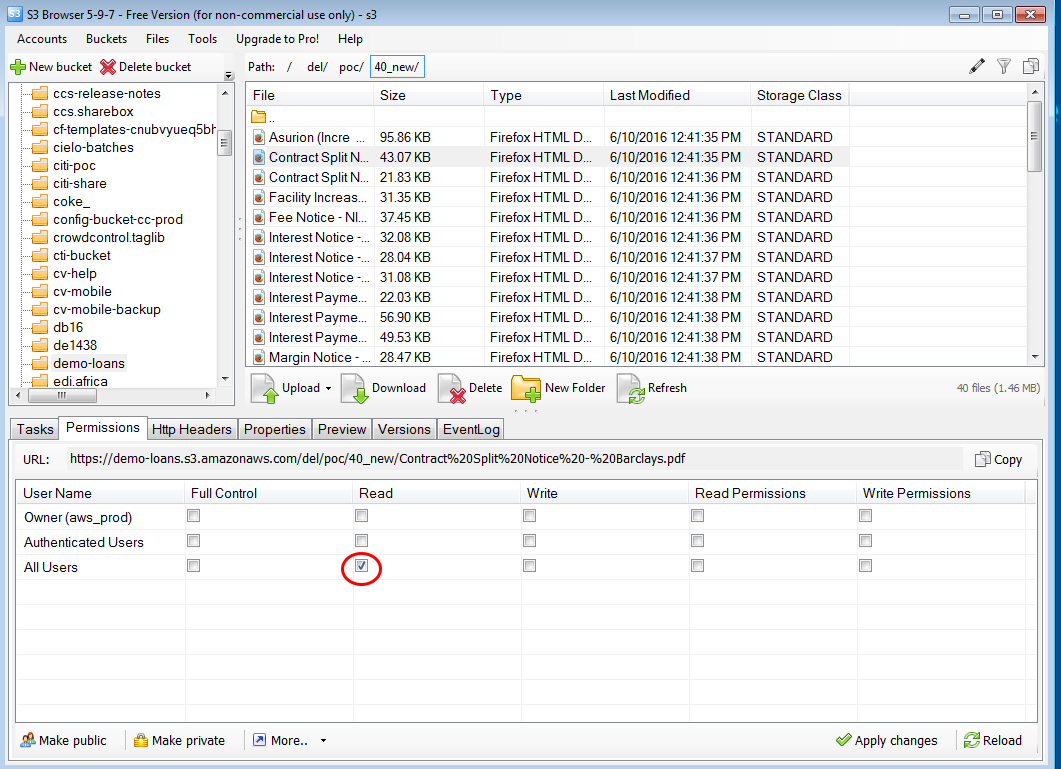This screenshot has height=769, width=1061.
Task: Open the Buckets menu
Action: 106,39
